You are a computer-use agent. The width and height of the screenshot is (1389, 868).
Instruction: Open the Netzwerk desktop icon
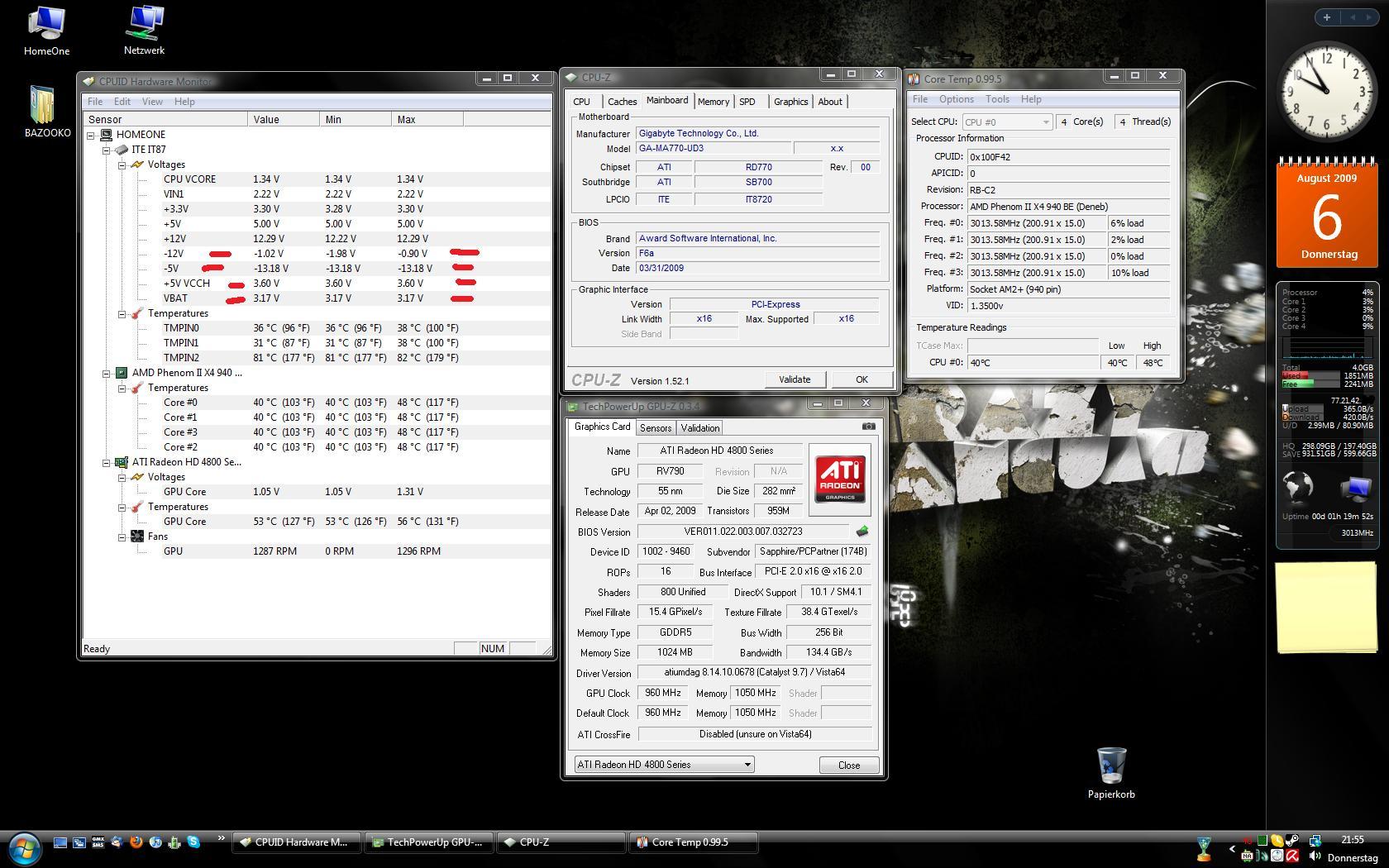144,31
